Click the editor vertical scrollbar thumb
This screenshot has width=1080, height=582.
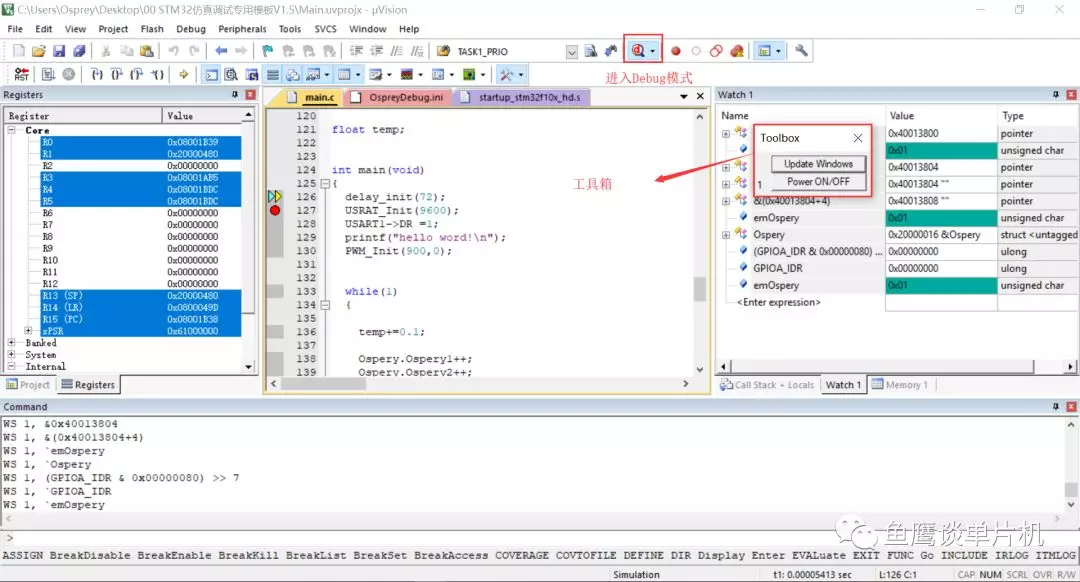[x=699, y=289]
